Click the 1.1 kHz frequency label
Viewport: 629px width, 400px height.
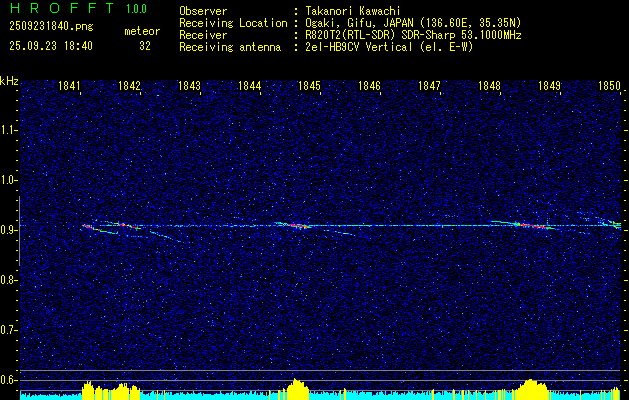9,130
